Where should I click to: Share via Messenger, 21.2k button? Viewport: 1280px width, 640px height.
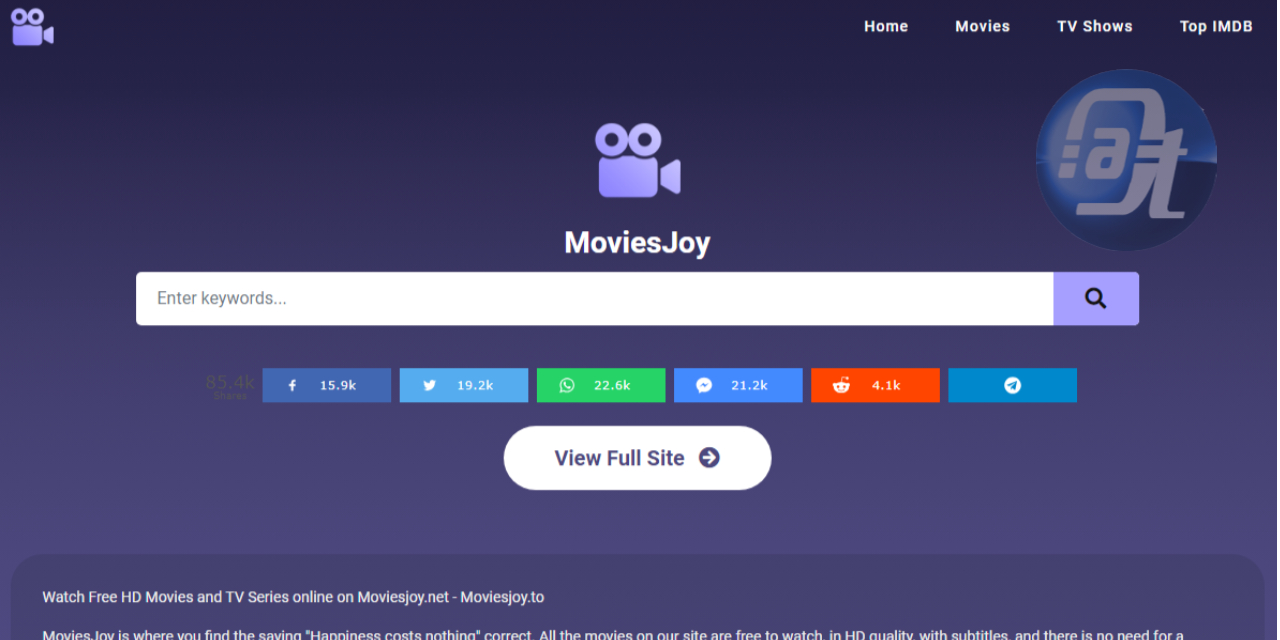coord(738,385)
